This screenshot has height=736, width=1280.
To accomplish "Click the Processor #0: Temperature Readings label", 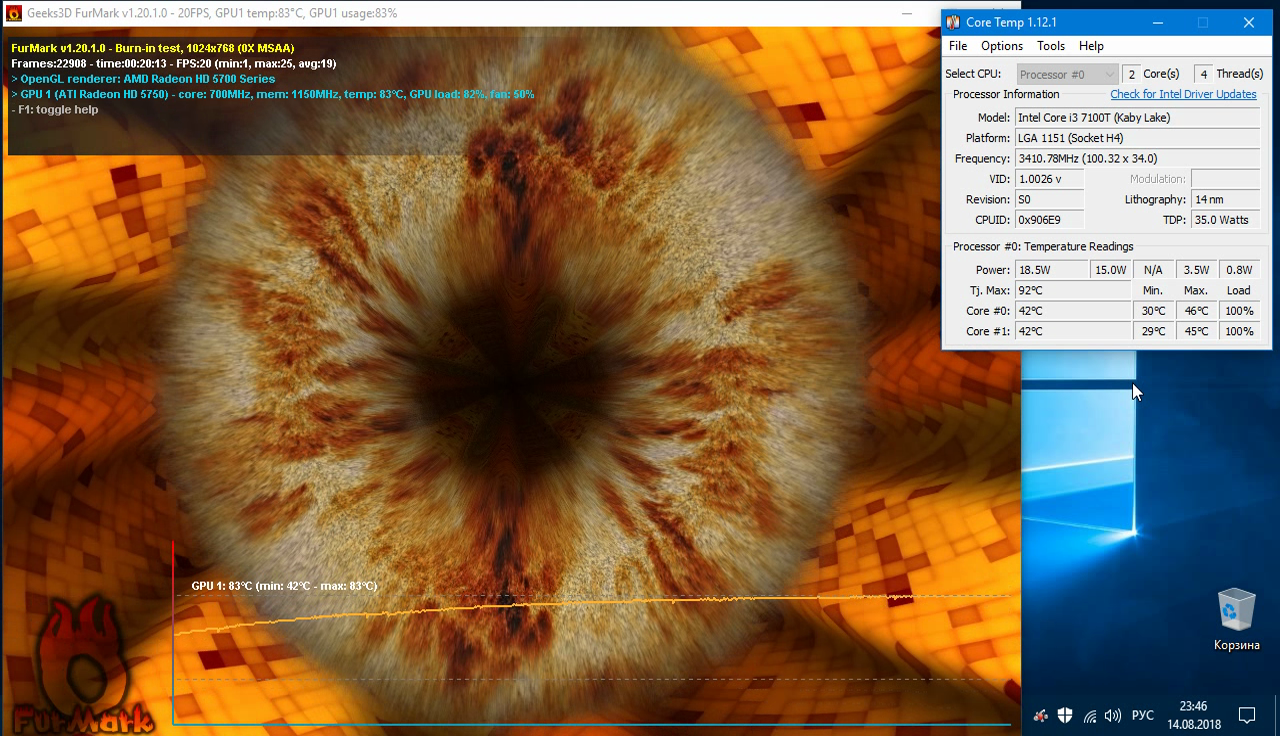I will coord(1043,246).
